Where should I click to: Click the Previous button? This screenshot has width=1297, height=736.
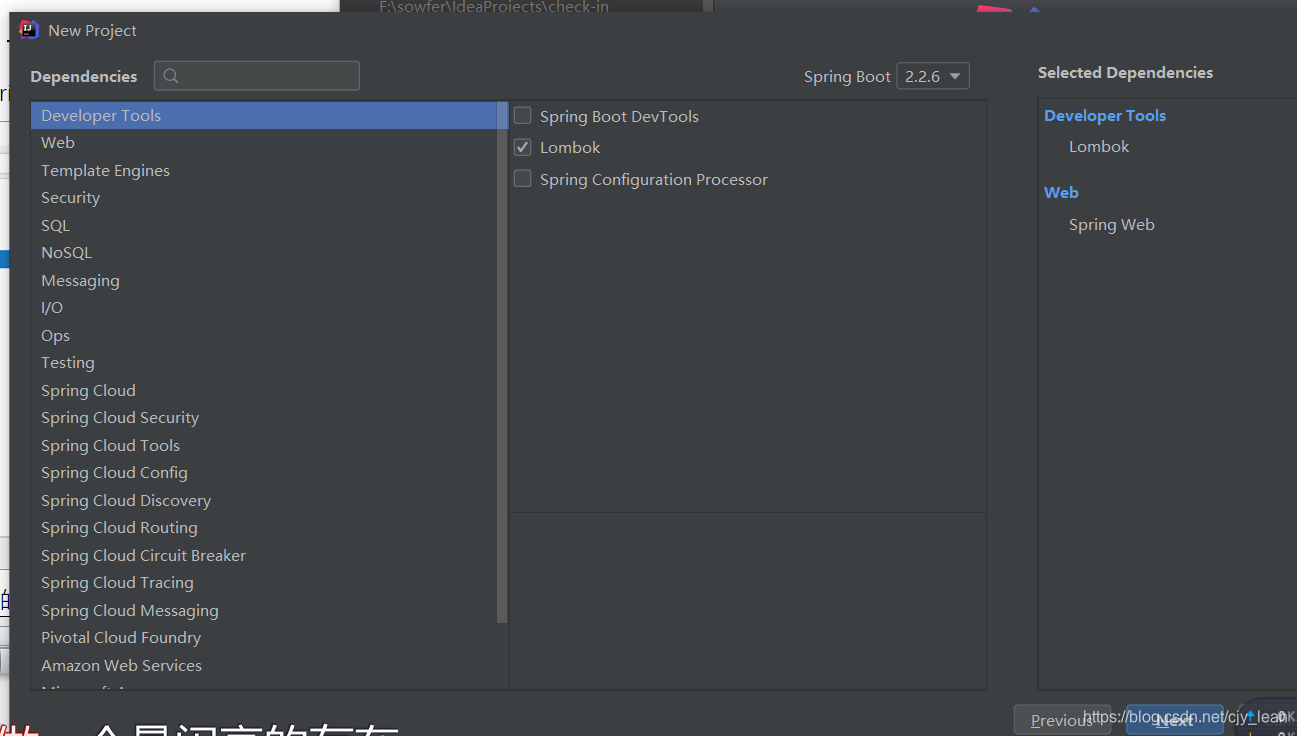pos(1062,719)
